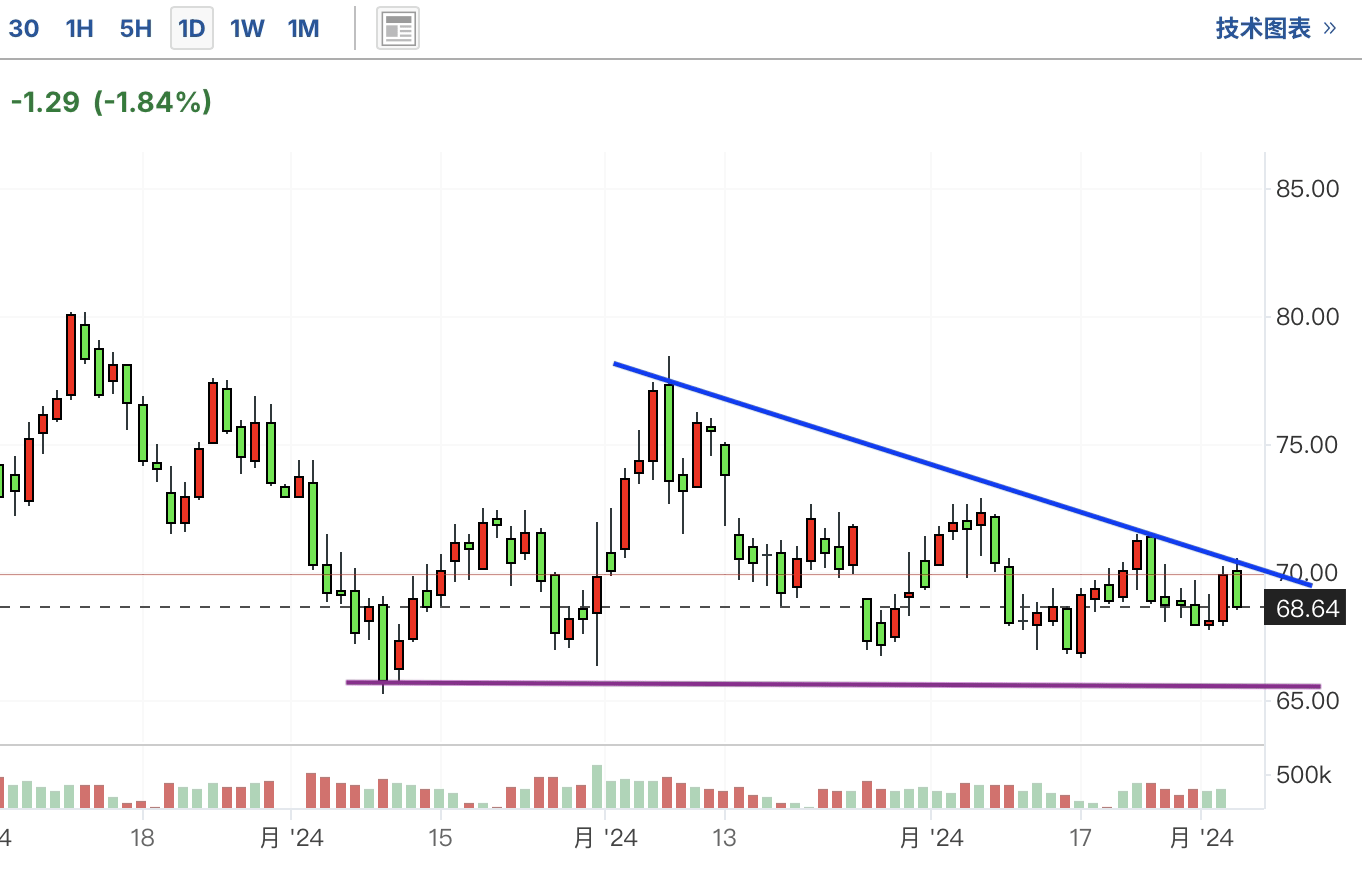Switch to the 1W weekly timeframe
The width and height of the screenshot is (1362, 880).
247,28
